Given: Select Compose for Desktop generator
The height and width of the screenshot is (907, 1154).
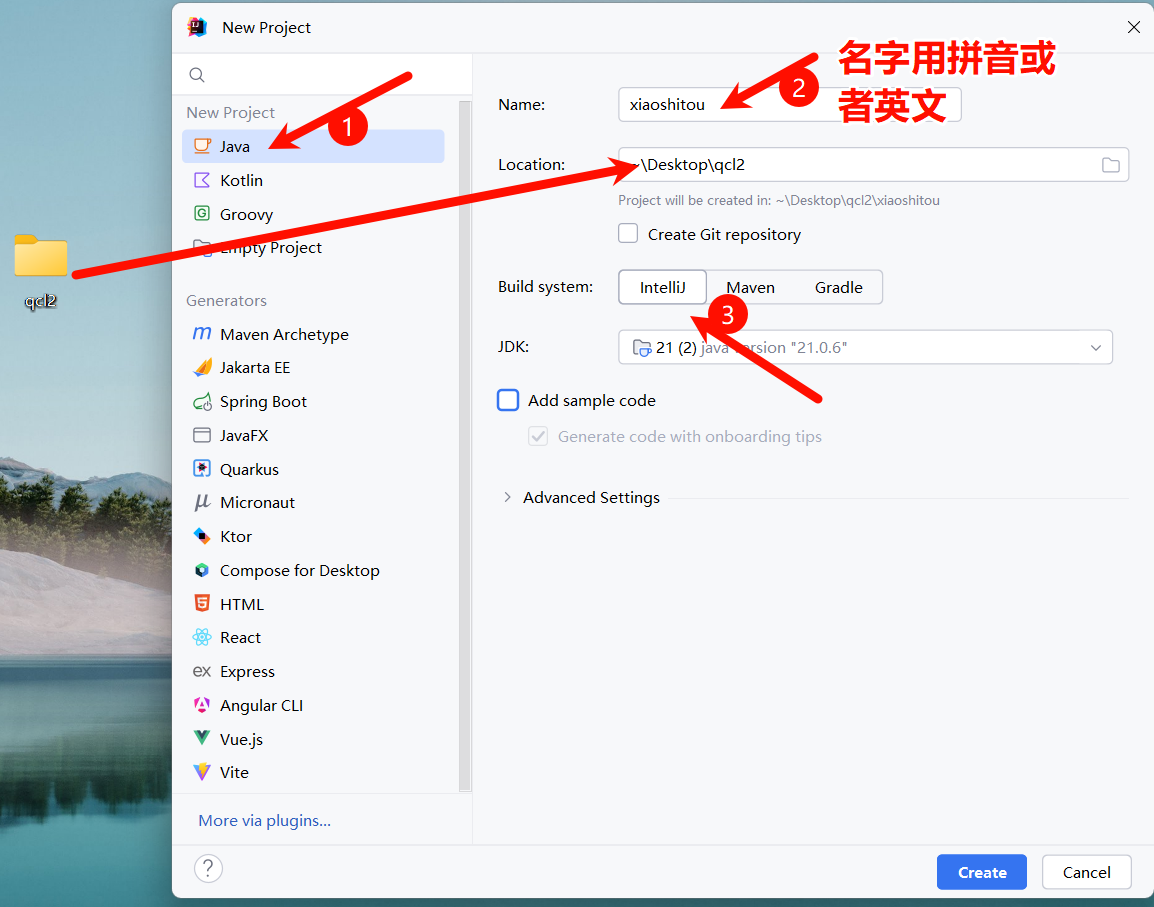Looking at the screenshot, I should point(313,571).
